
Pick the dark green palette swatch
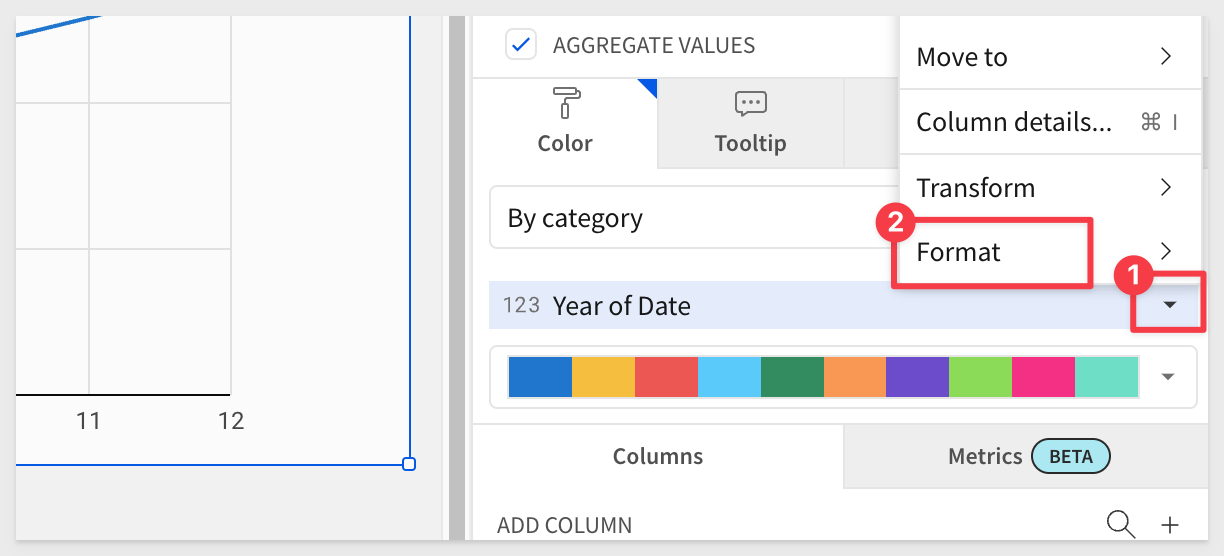(x=792, y=377)
